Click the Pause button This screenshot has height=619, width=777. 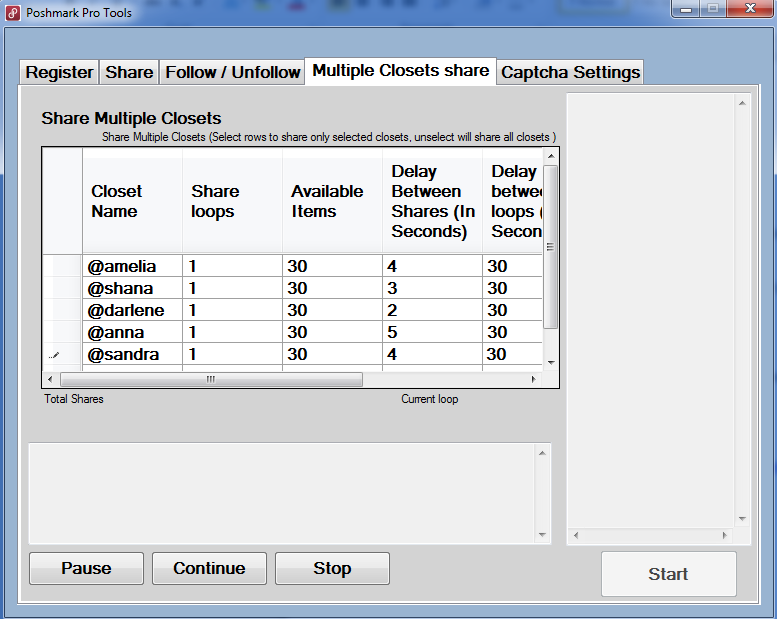(86, 568)
